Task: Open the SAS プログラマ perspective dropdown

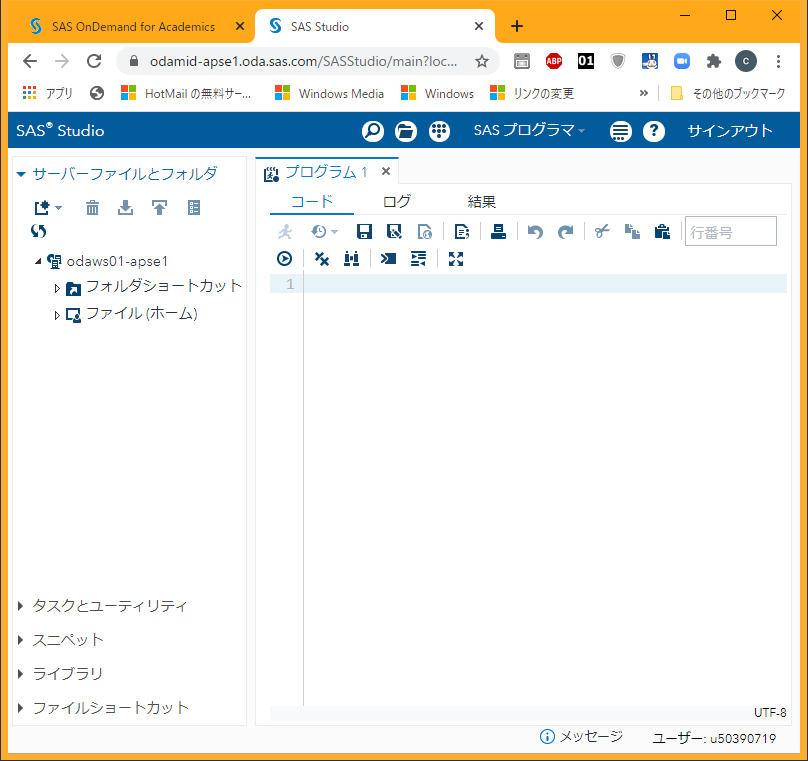Action: (x=529, y=130)
